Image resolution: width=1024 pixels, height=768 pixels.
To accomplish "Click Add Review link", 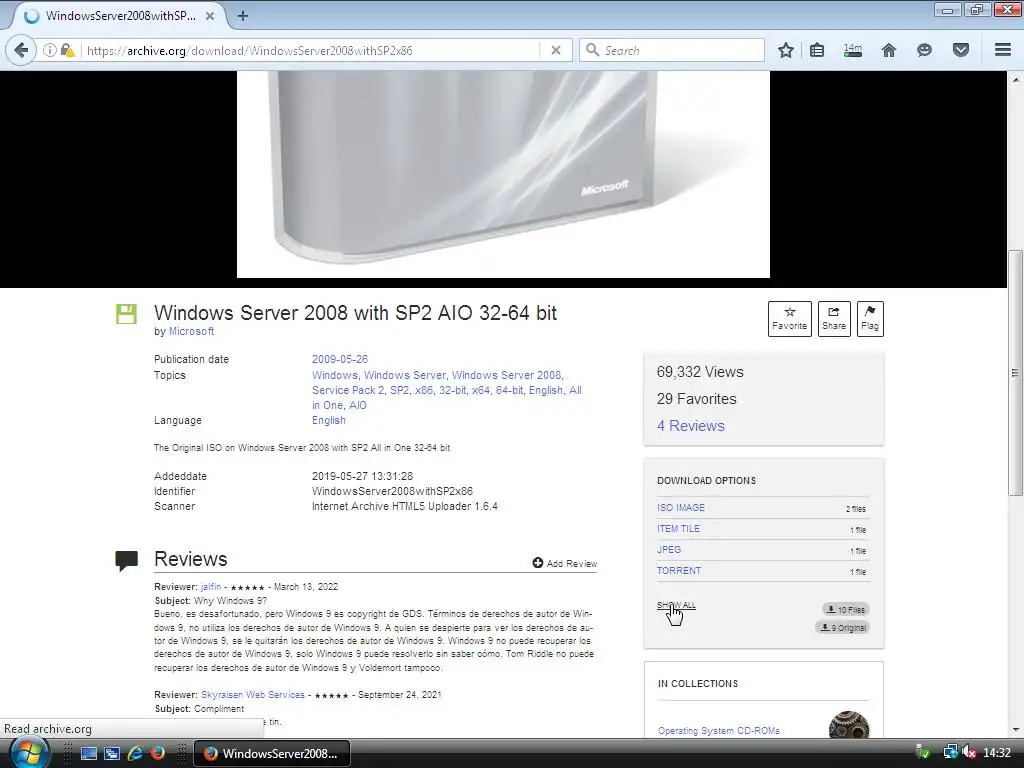I will (x=564, y=563).
